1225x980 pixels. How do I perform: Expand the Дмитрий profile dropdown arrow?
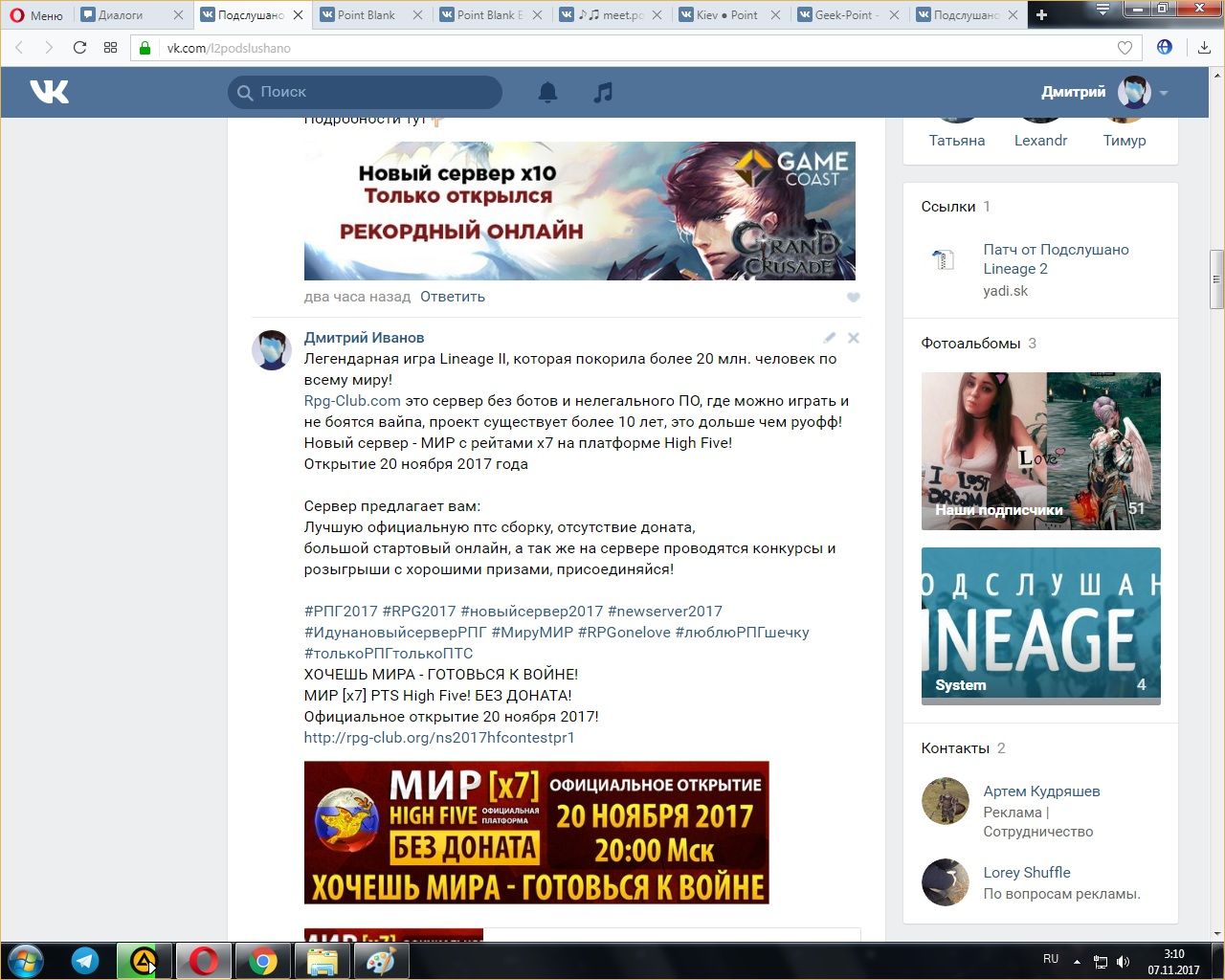click(1164, 93)
